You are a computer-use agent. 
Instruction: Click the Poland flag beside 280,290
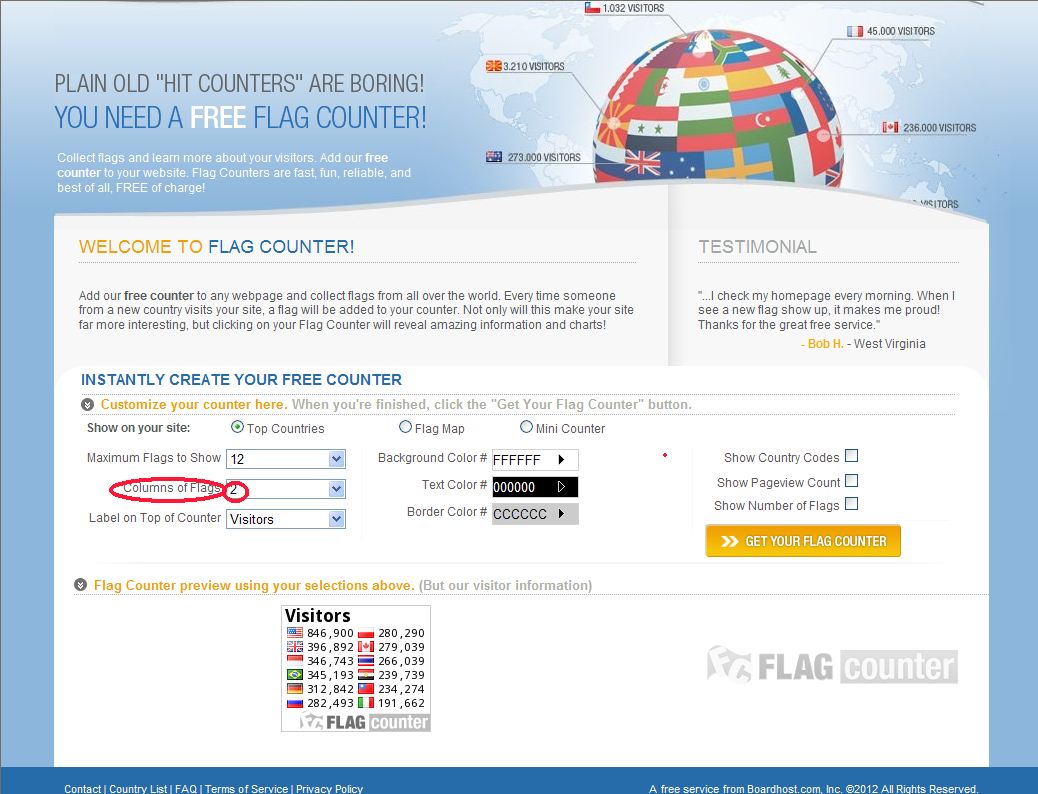coord(366,633)
